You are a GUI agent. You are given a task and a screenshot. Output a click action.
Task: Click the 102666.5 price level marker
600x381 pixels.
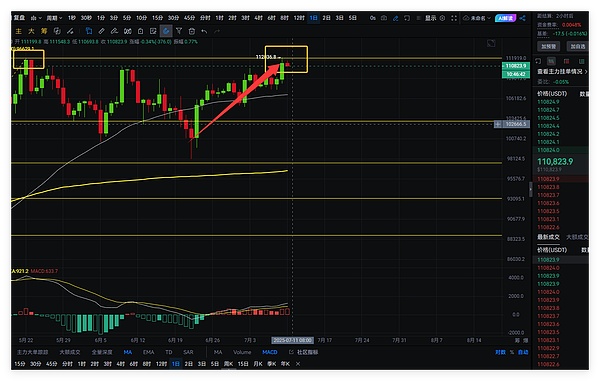(x=515, y=124)
